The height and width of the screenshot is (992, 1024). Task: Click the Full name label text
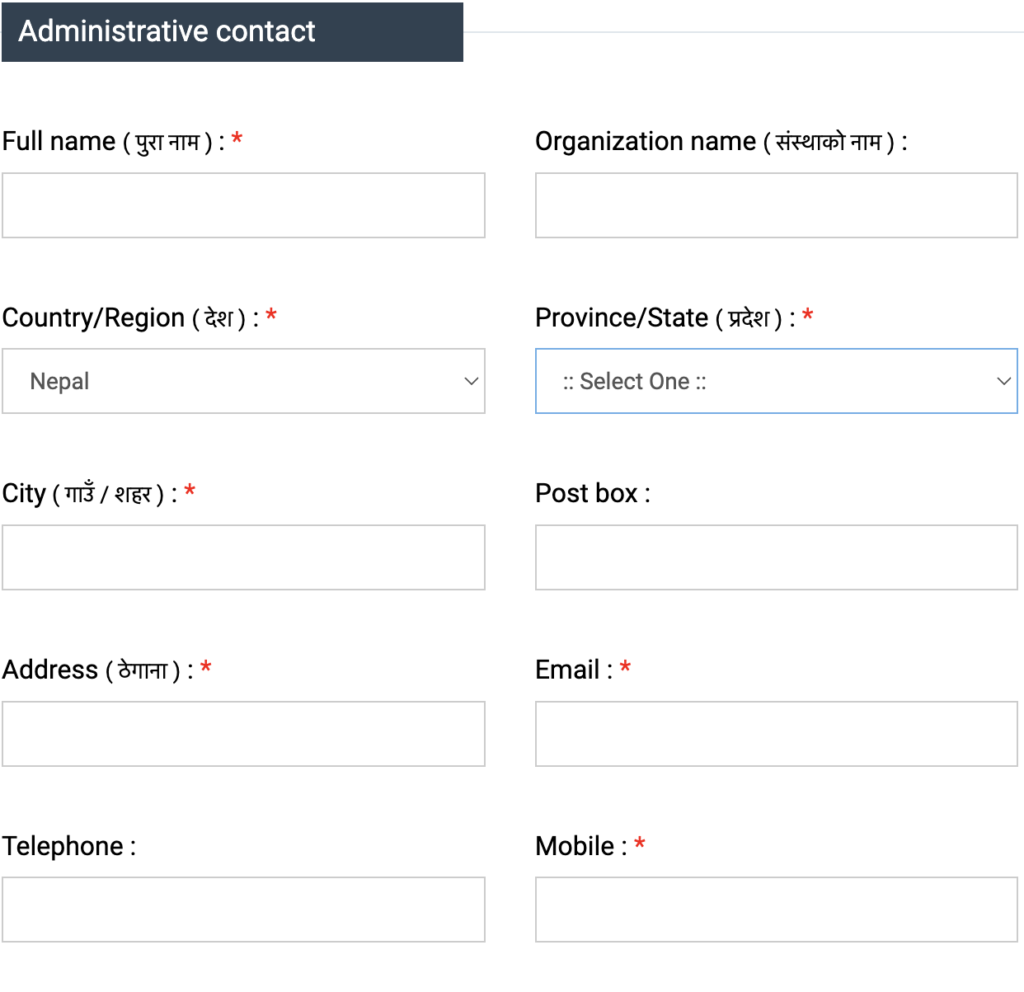click(x=59, y=142)
